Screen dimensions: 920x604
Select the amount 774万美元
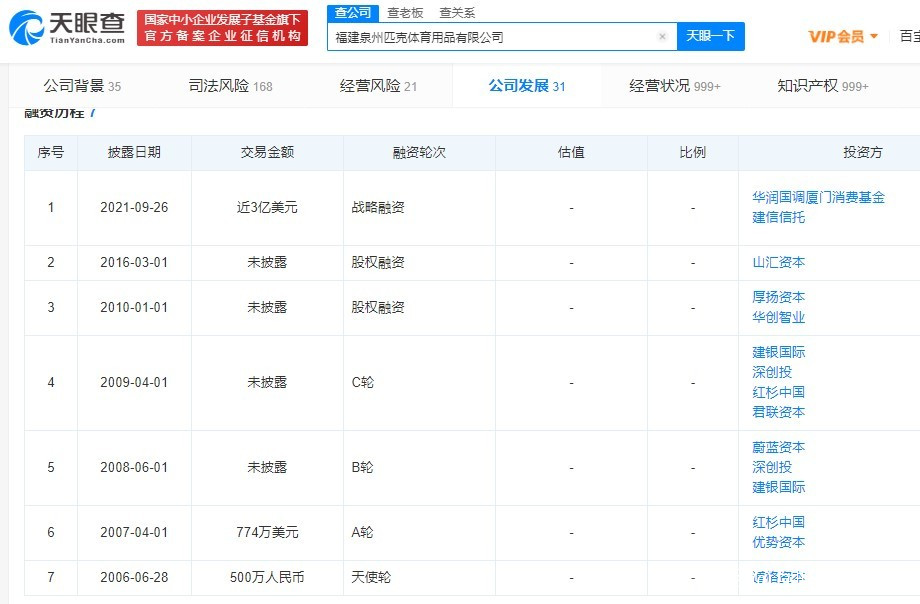267,532
